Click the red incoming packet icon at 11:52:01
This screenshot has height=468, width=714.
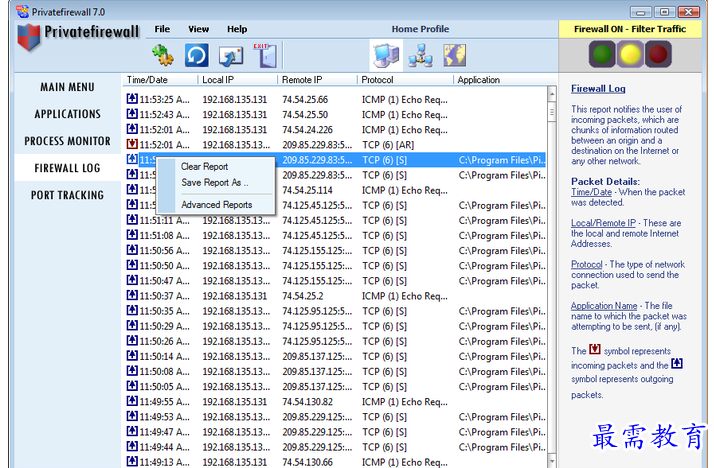pyautogui.click(x=132, y=144)
